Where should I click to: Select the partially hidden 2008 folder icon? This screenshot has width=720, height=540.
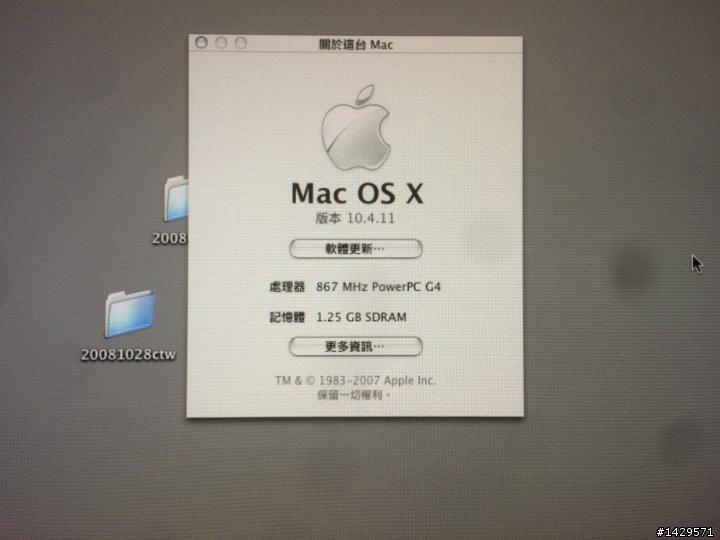coord(176,199)
